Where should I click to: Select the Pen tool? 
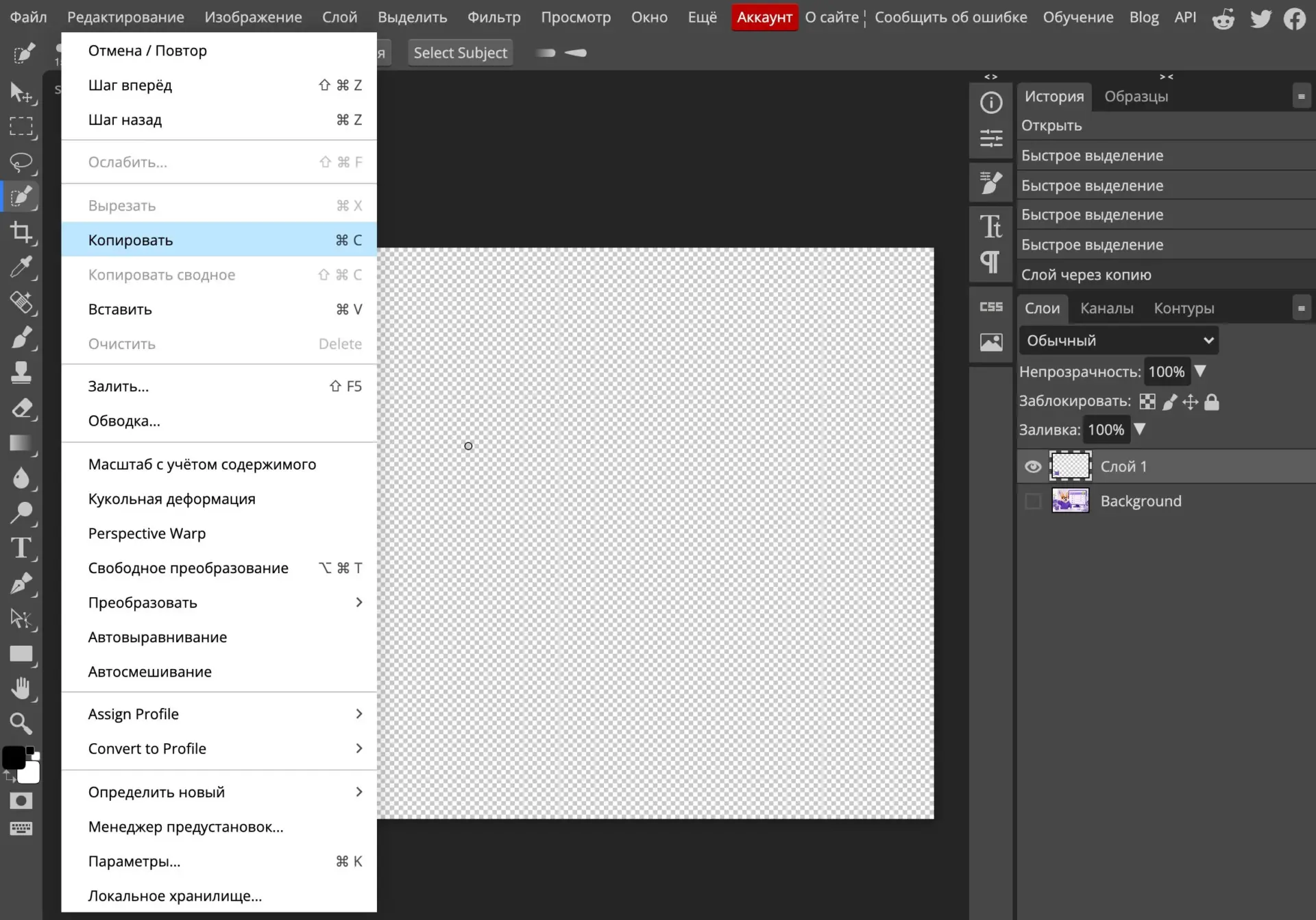(21, 583)
